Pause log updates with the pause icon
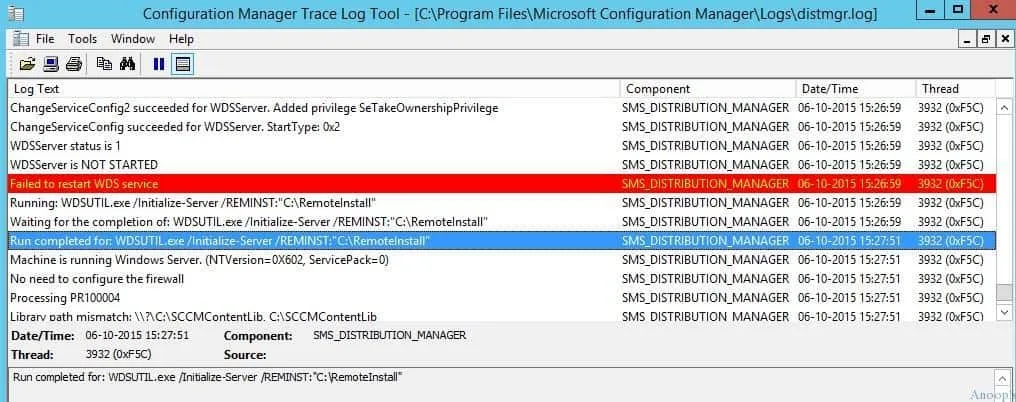This screenshot has width=1016, height=402. (x=158, y=65)
